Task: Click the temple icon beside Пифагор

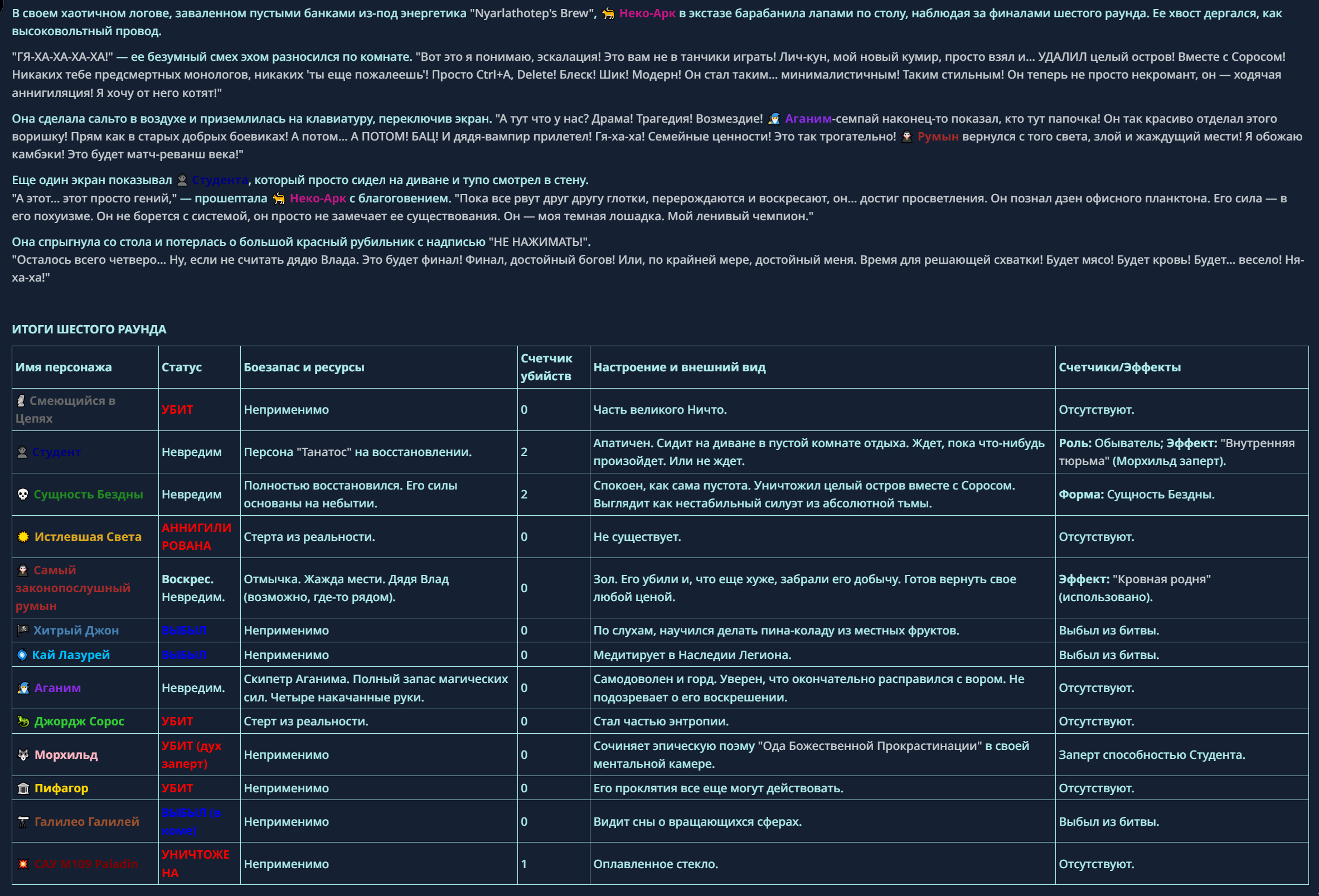Action: pyautogui.click(x=23, y=788)
